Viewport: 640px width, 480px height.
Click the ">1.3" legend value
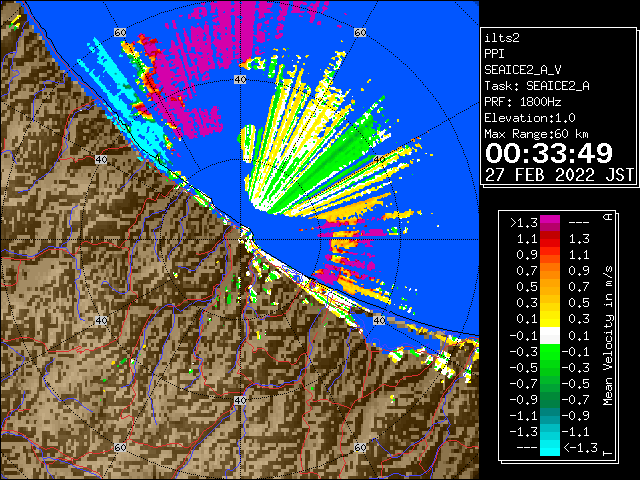(x=523, y=223)
